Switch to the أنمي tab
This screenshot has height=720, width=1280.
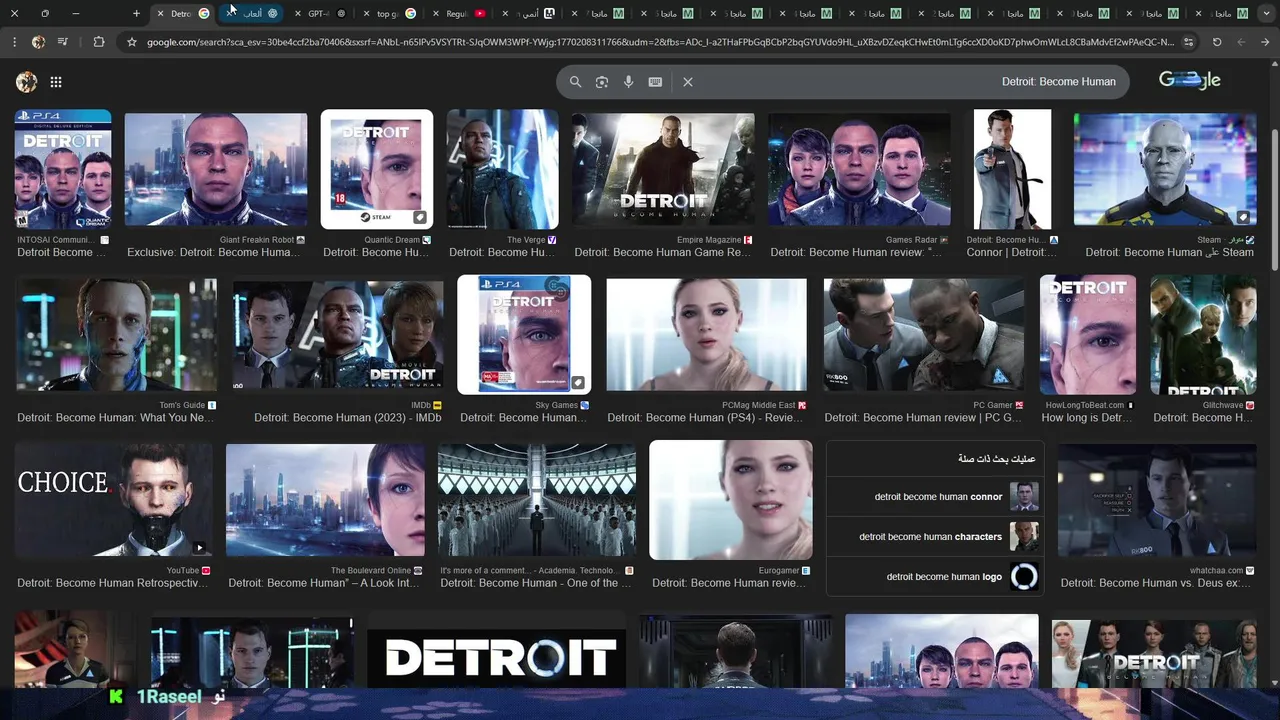528,14
